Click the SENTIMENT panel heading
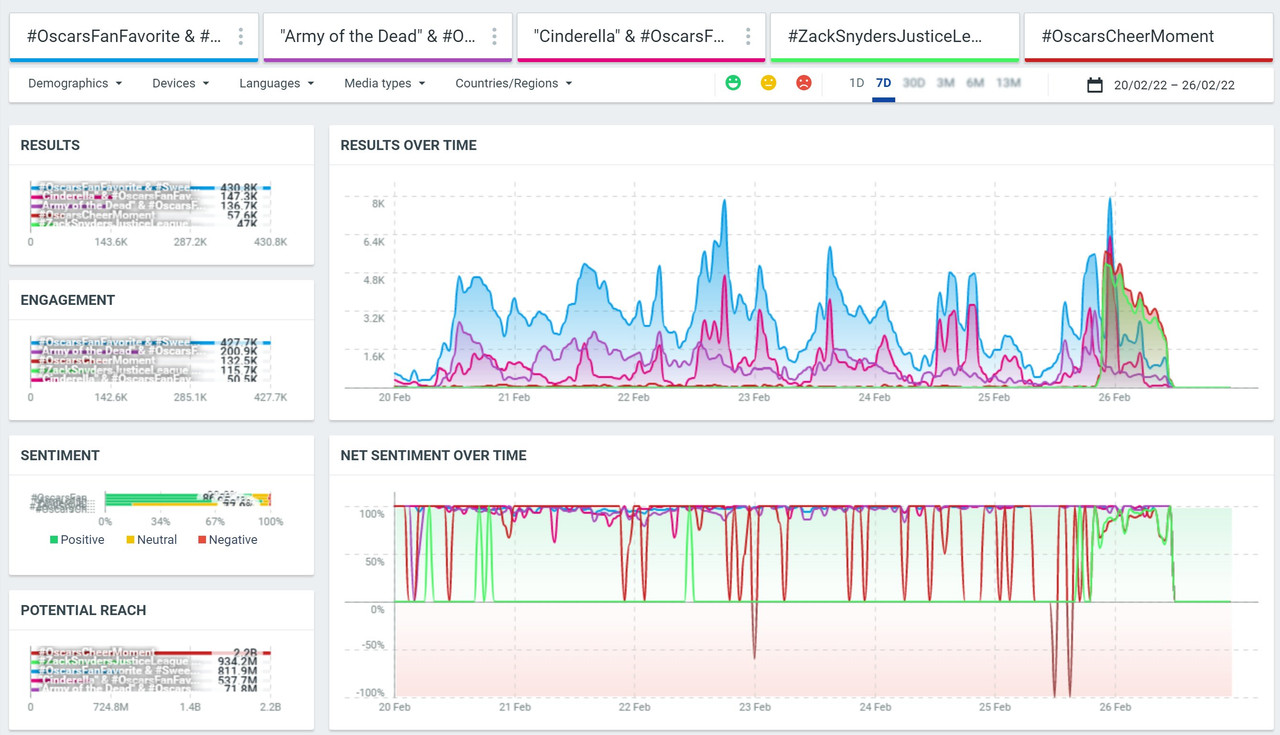The width and height of the screenshot is (1280, 735). [x=60, y=455]
